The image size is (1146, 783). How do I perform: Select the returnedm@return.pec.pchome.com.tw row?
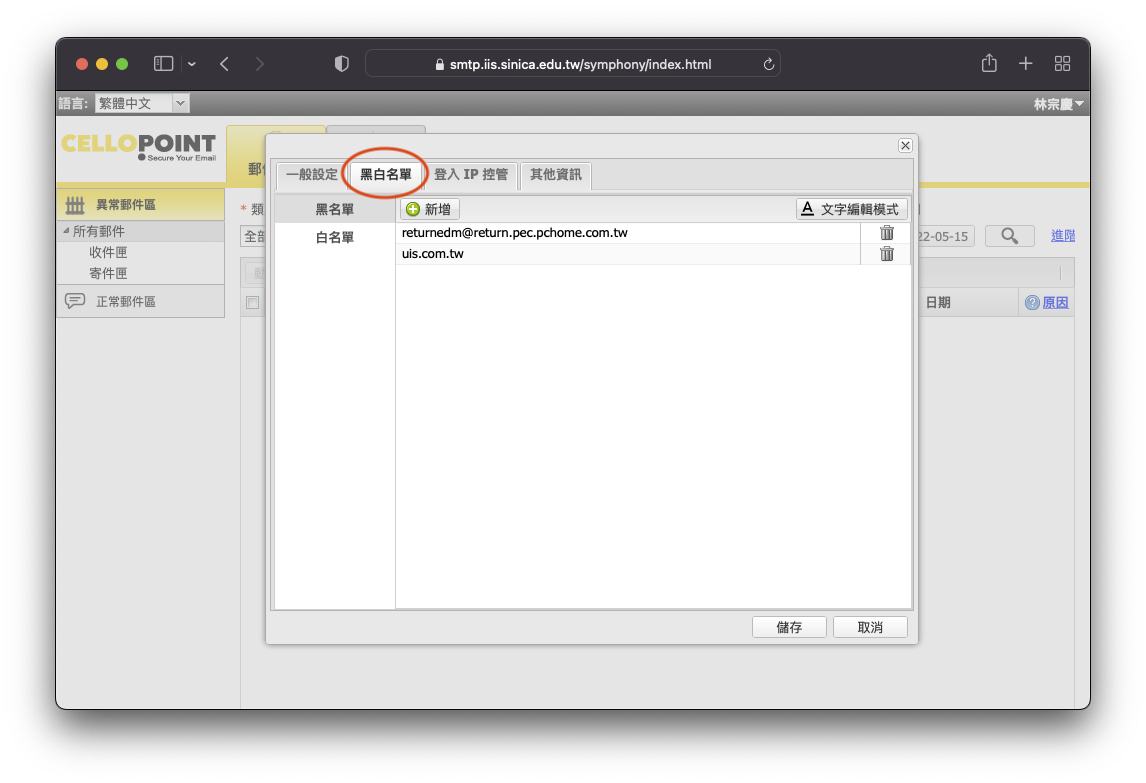[x=629, y=232]
